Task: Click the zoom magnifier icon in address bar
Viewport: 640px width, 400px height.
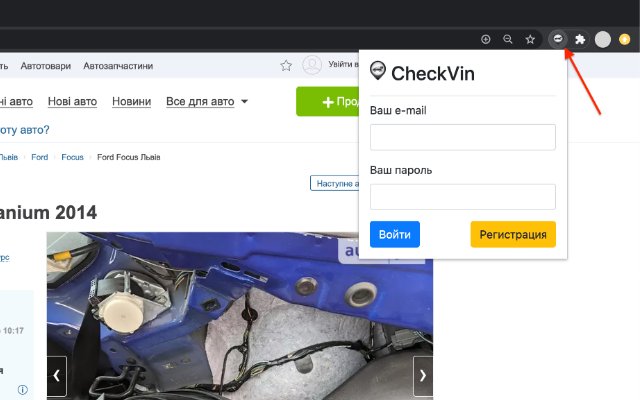Action: [x=508, y=39]
